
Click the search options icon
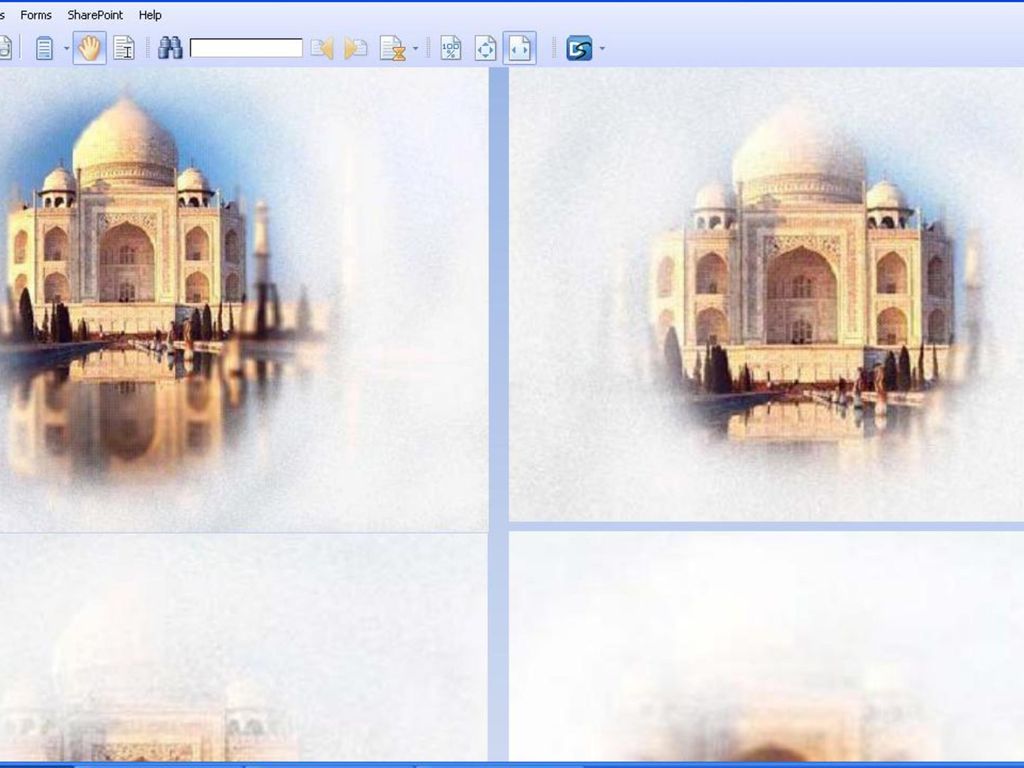pos(393,48)
